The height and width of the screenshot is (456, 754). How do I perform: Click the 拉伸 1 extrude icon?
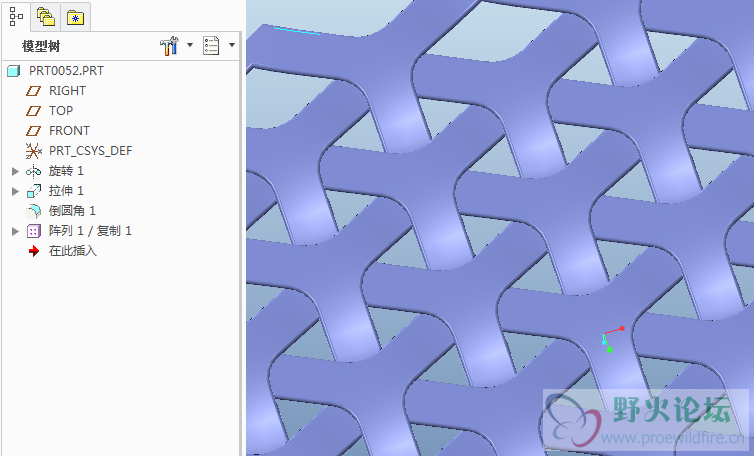33,191
